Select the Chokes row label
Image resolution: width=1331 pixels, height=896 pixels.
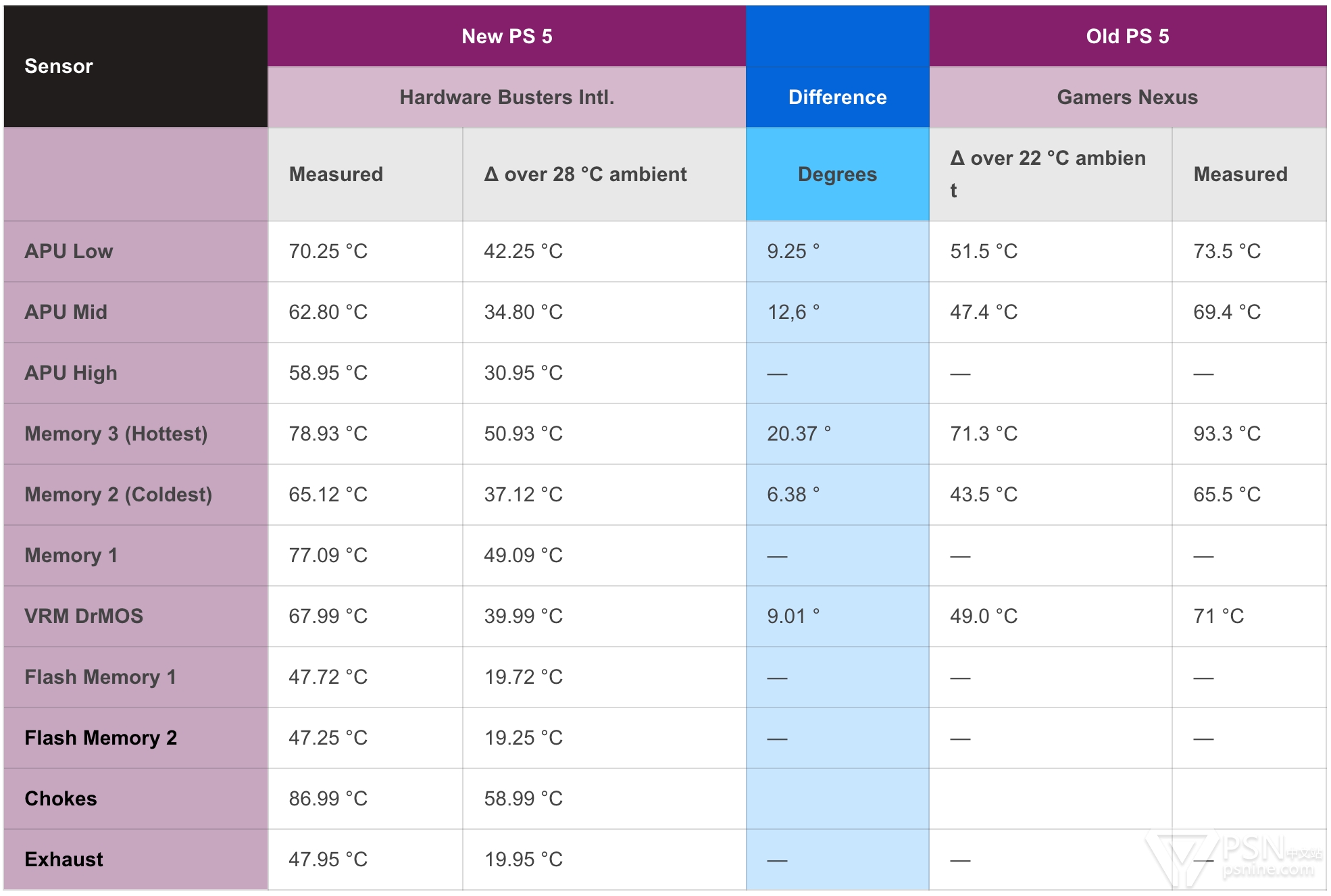pos(136,799)
